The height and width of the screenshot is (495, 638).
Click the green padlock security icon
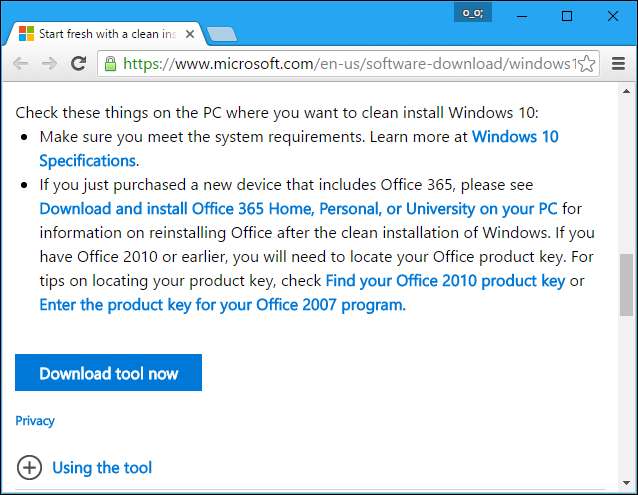click(110, 63)
